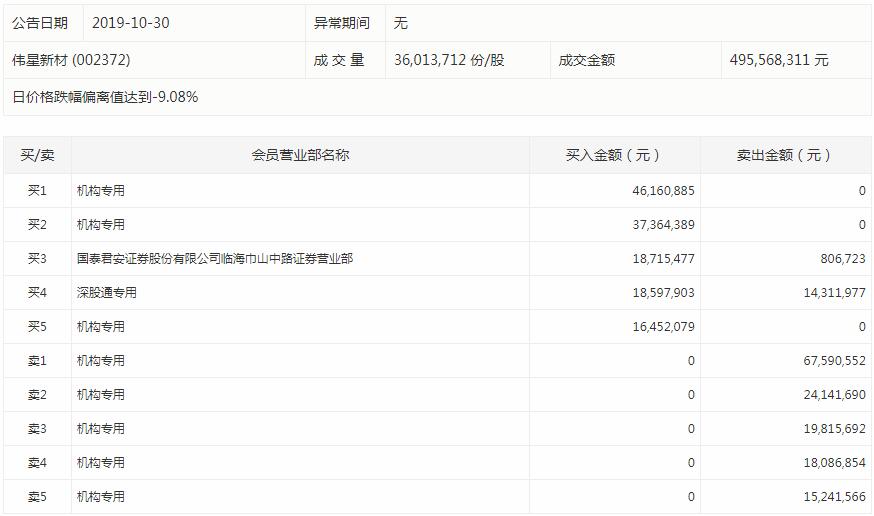Select sell amount 67,590,552
Image resolution: width=874 pixels, height=516 pixels.
click(828, 361)
